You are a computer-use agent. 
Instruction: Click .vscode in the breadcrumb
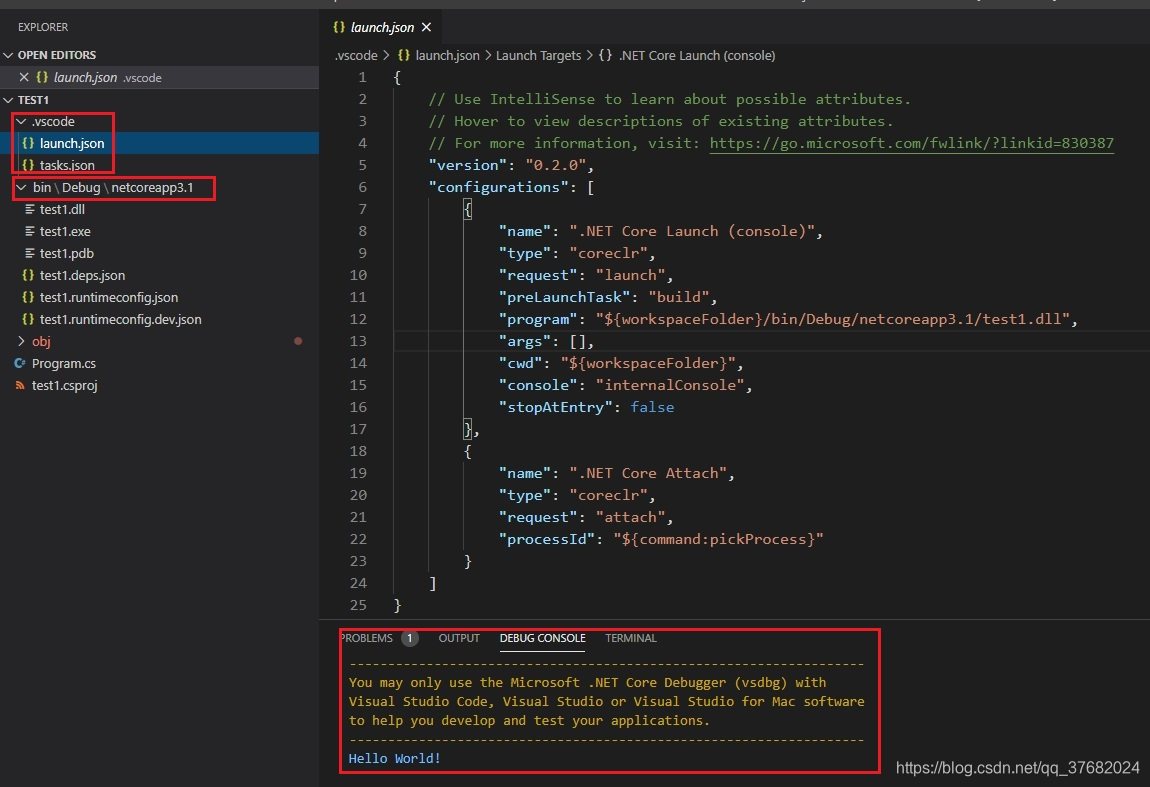click(356, 55)
